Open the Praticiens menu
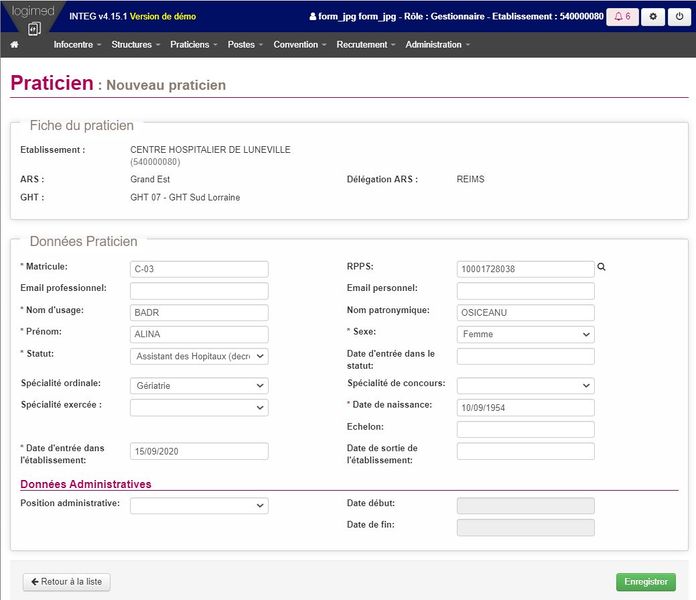 point(194,44)
